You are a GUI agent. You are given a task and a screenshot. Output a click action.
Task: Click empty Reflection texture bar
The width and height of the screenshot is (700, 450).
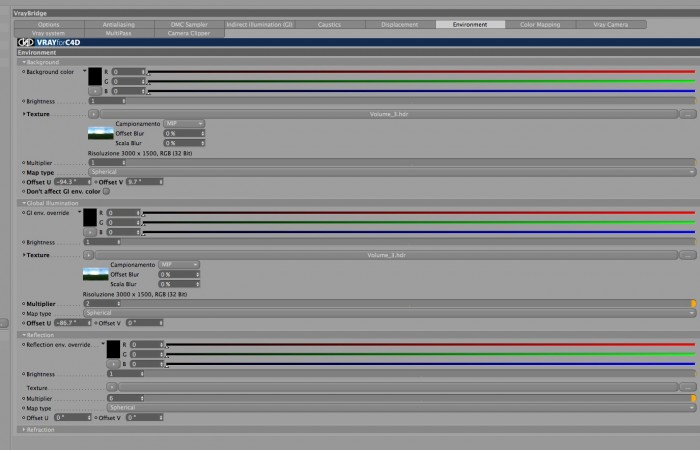click(x=398, y=387)
